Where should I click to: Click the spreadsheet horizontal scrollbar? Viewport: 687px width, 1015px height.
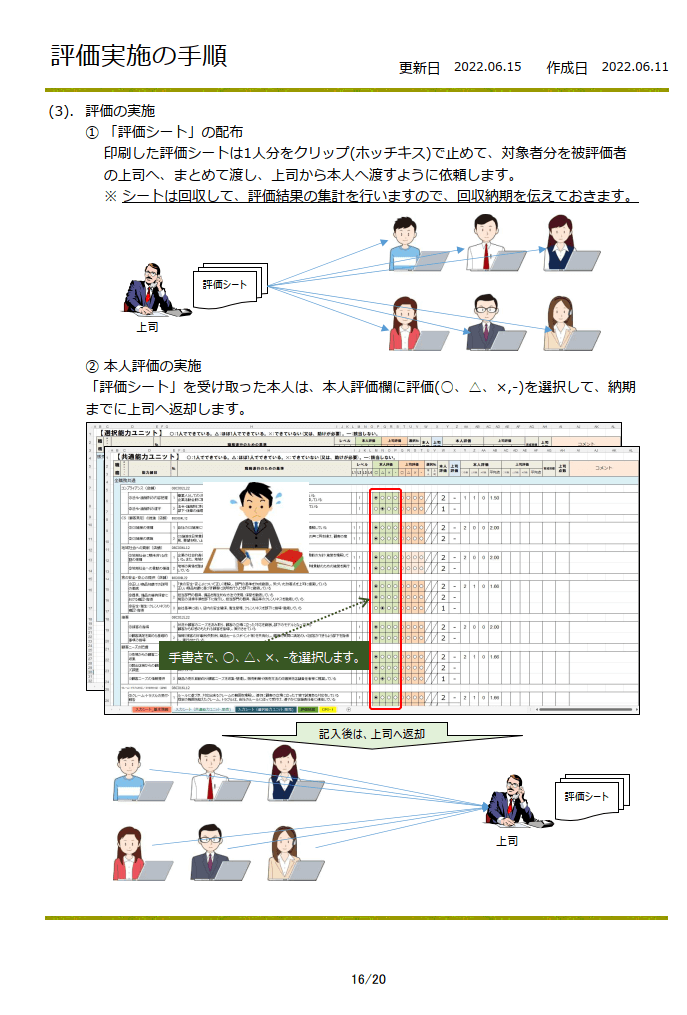(584, 709)
